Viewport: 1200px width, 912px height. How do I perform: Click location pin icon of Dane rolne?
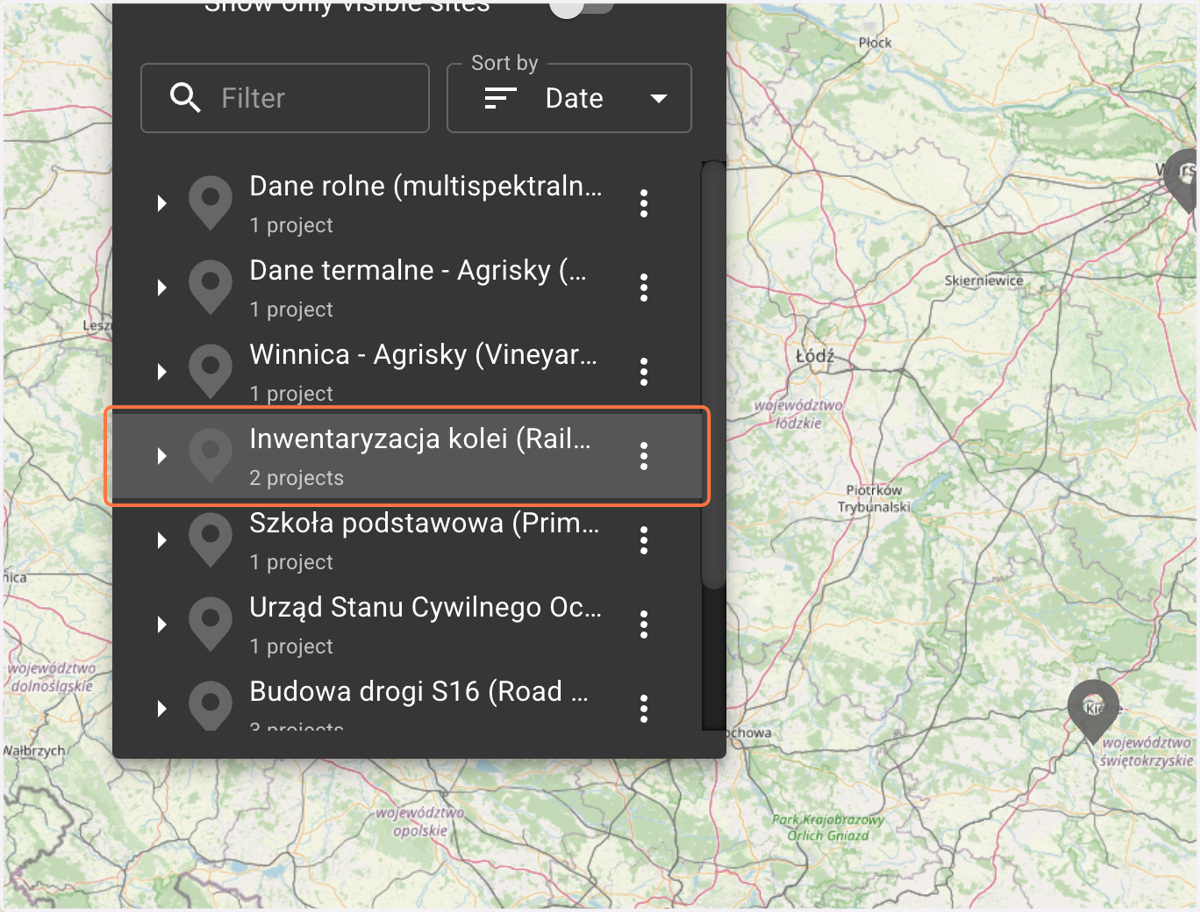pos(210,203)
